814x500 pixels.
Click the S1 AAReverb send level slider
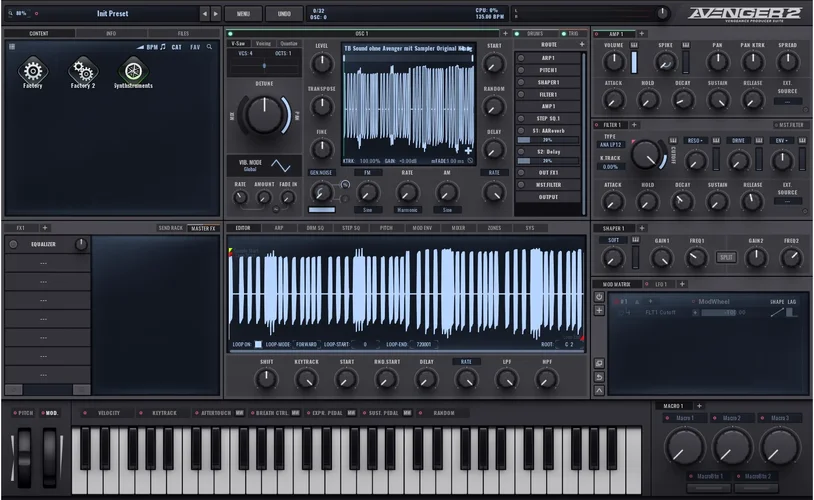tap(546, 140)
